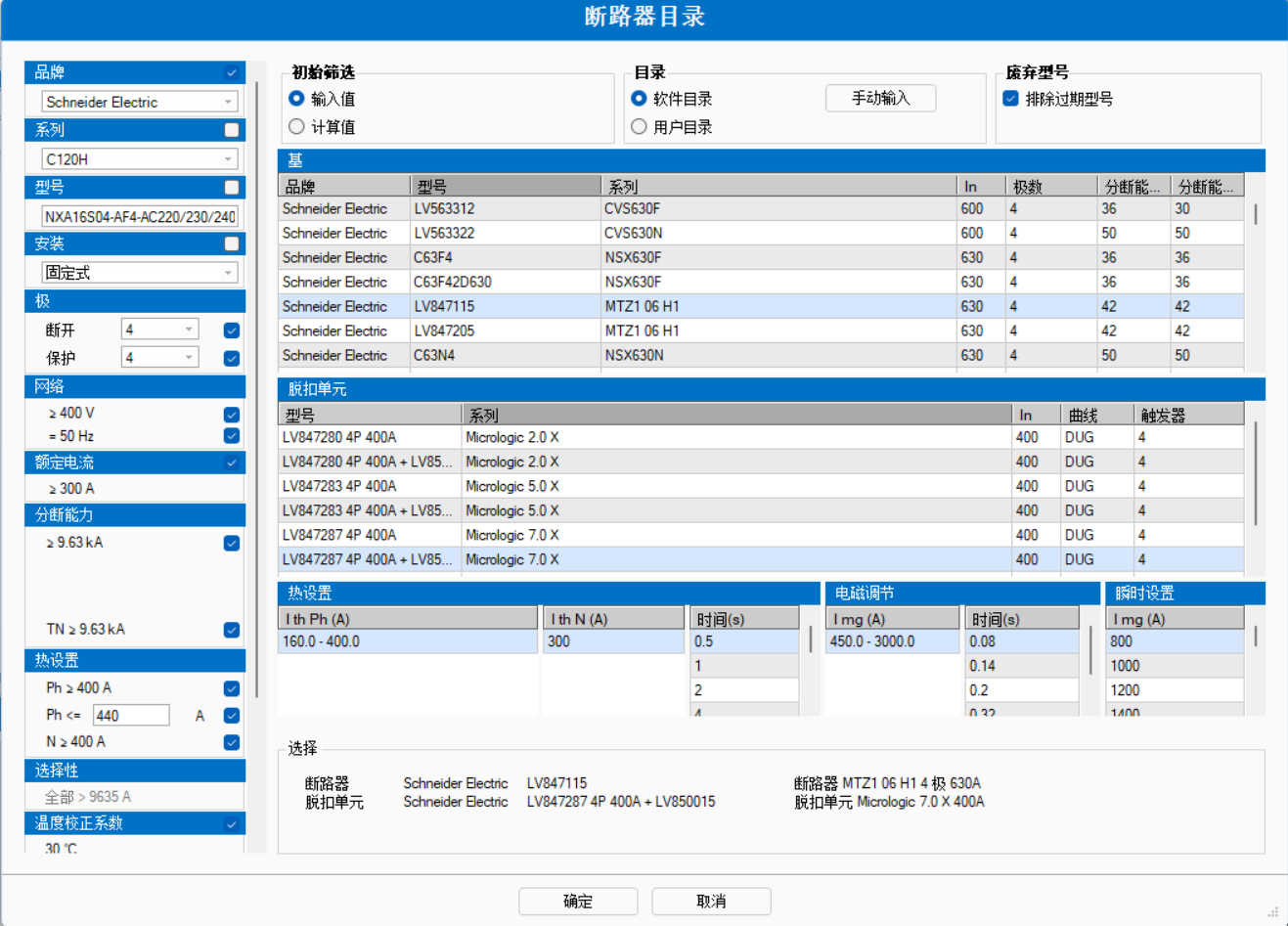The image size is (1288, 926).
Task: Toggle the 品牌 filter checkbox
Action: click(232, 72)
